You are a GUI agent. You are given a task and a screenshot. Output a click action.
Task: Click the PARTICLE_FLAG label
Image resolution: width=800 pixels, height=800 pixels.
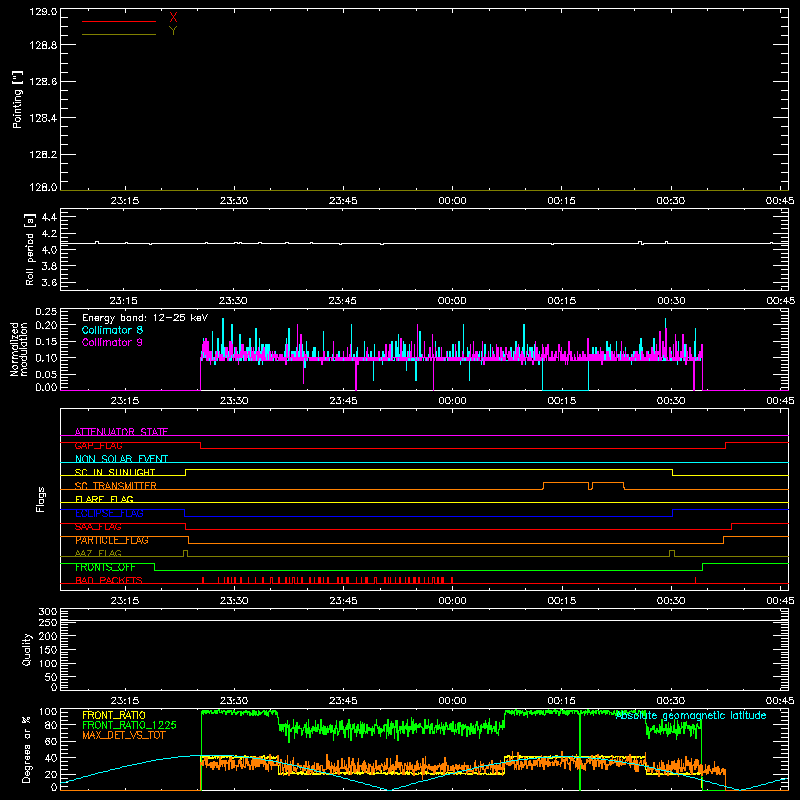click(x=112, y=540)
